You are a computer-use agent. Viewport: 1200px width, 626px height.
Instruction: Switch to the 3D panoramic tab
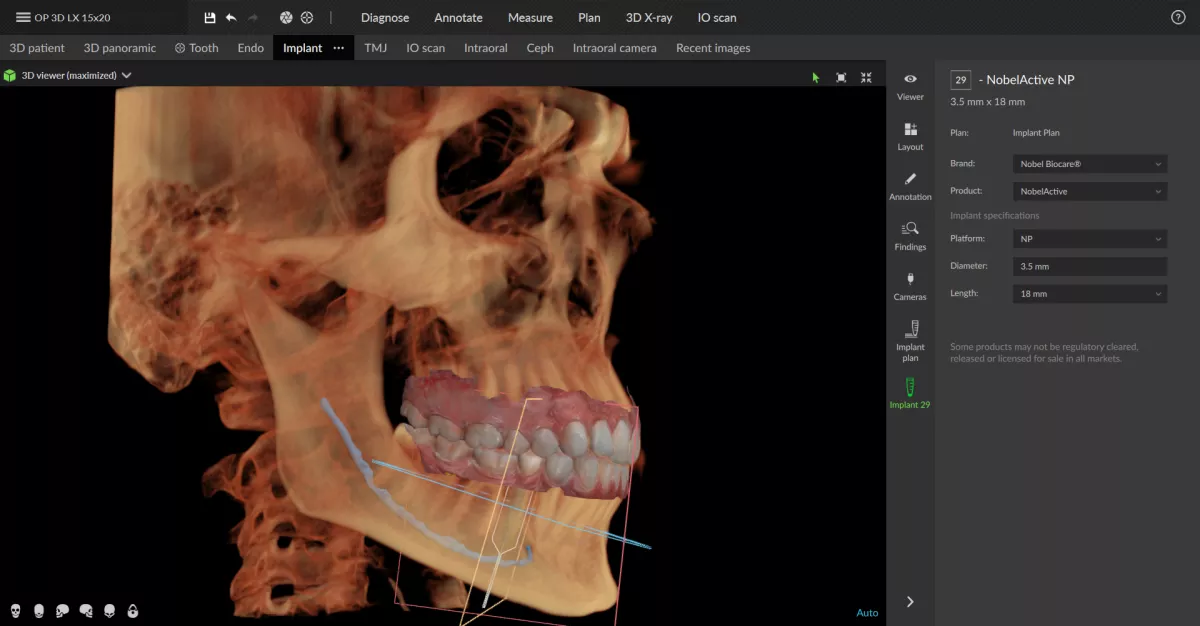(120, 48)
